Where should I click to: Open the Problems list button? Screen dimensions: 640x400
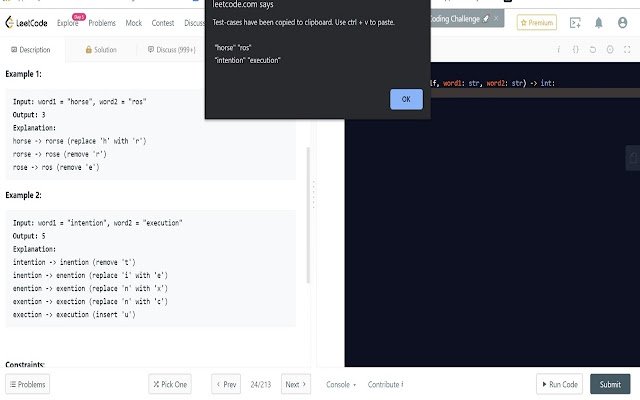27,384
